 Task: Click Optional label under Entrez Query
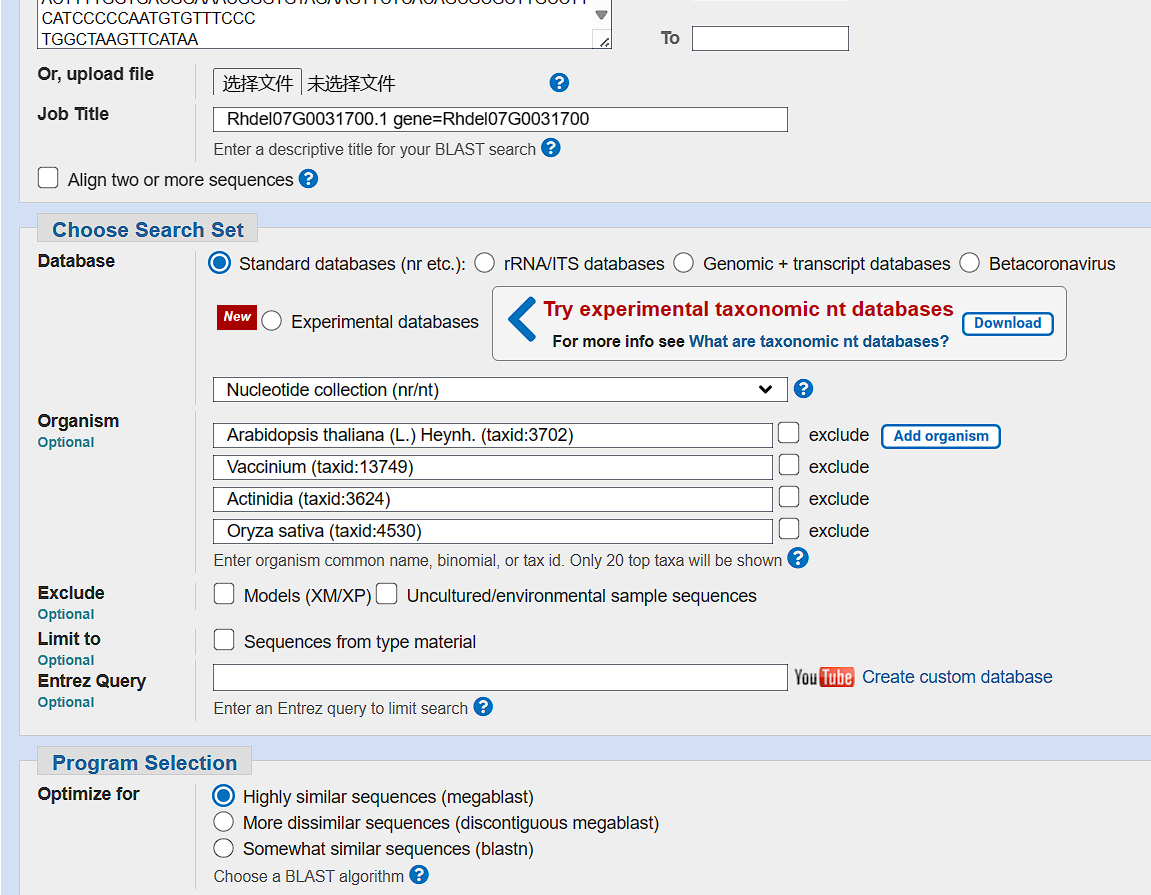click(x=65, y=702)
